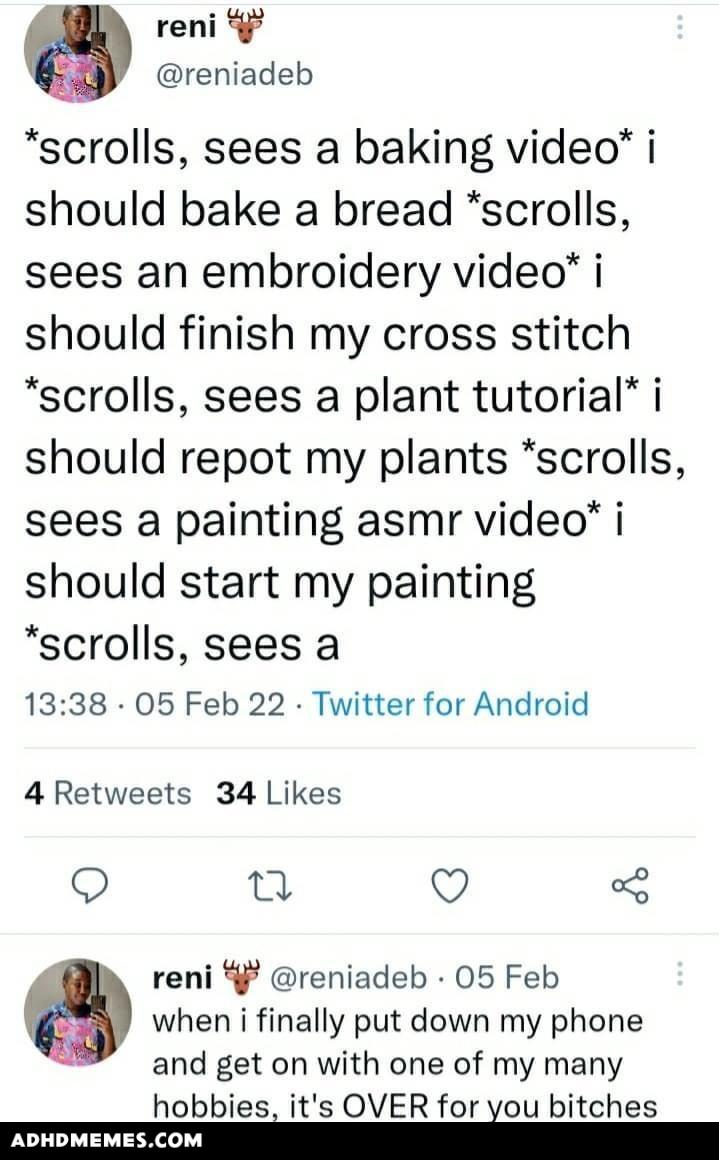
Task: Click the Twitter for Android link
Action: pyautogui.click(x=450, y=705)
